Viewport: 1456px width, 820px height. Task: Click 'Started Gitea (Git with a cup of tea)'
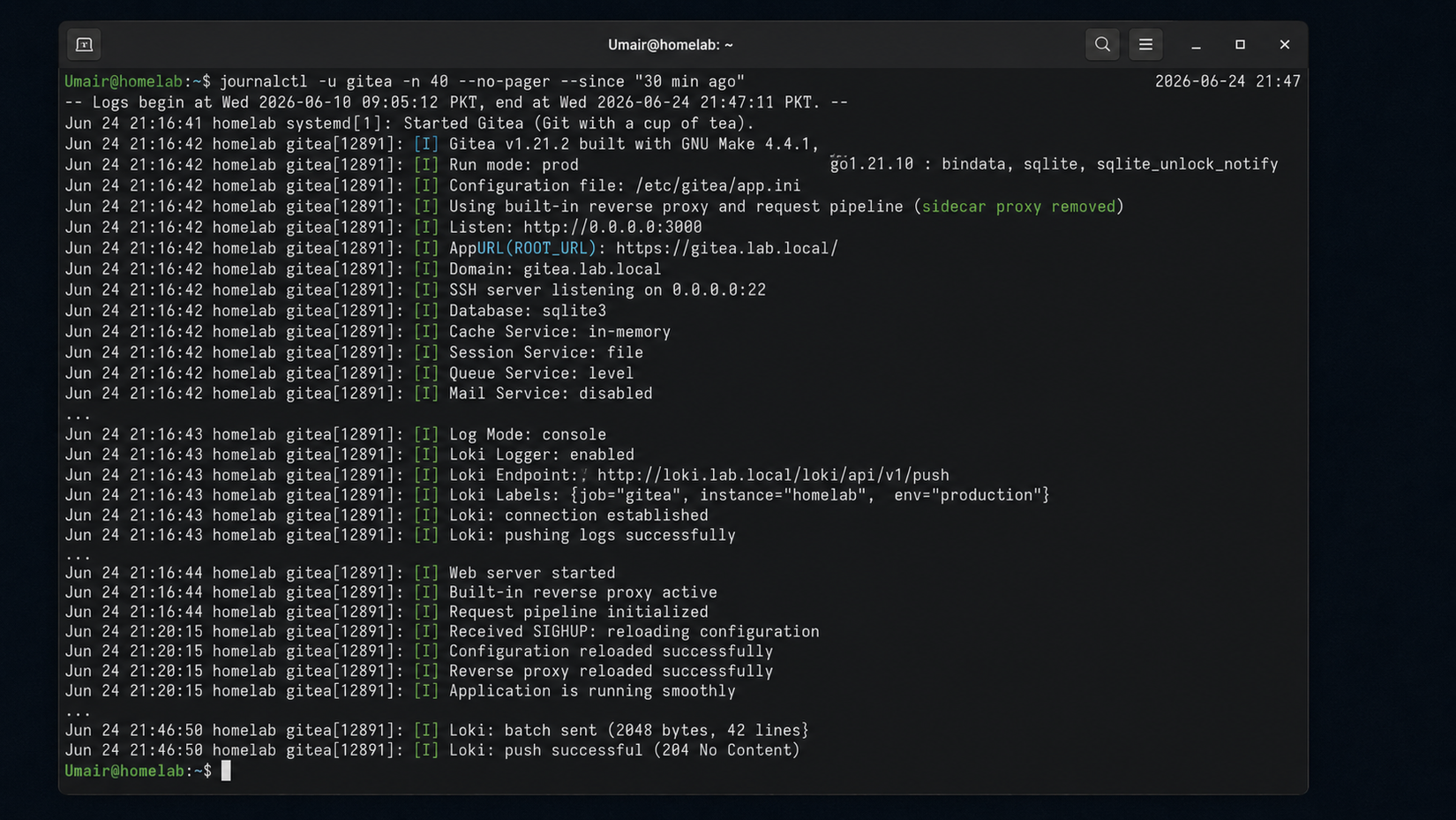[579, 124]
